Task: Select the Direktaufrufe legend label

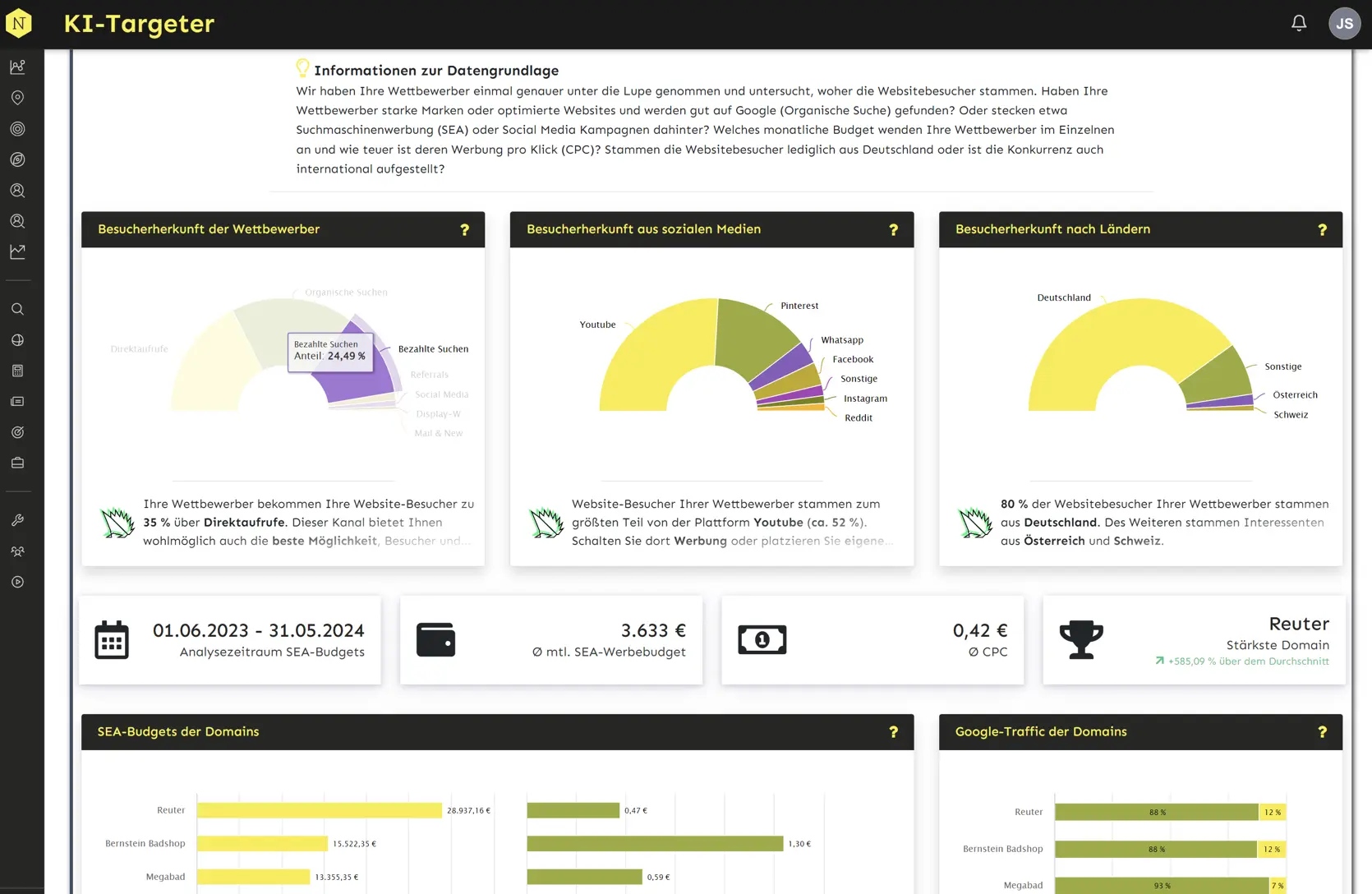Action: point(139,349)
